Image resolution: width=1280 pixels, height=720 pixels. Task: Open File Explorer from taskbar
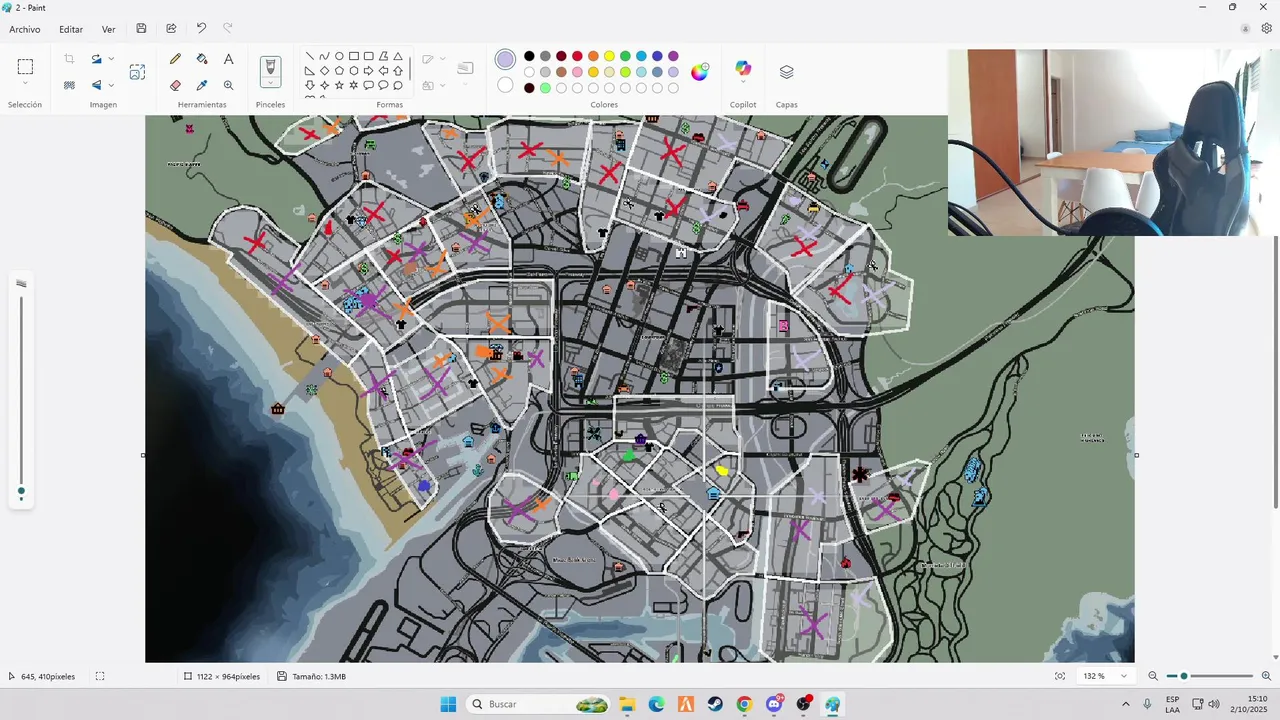(627, 704)
